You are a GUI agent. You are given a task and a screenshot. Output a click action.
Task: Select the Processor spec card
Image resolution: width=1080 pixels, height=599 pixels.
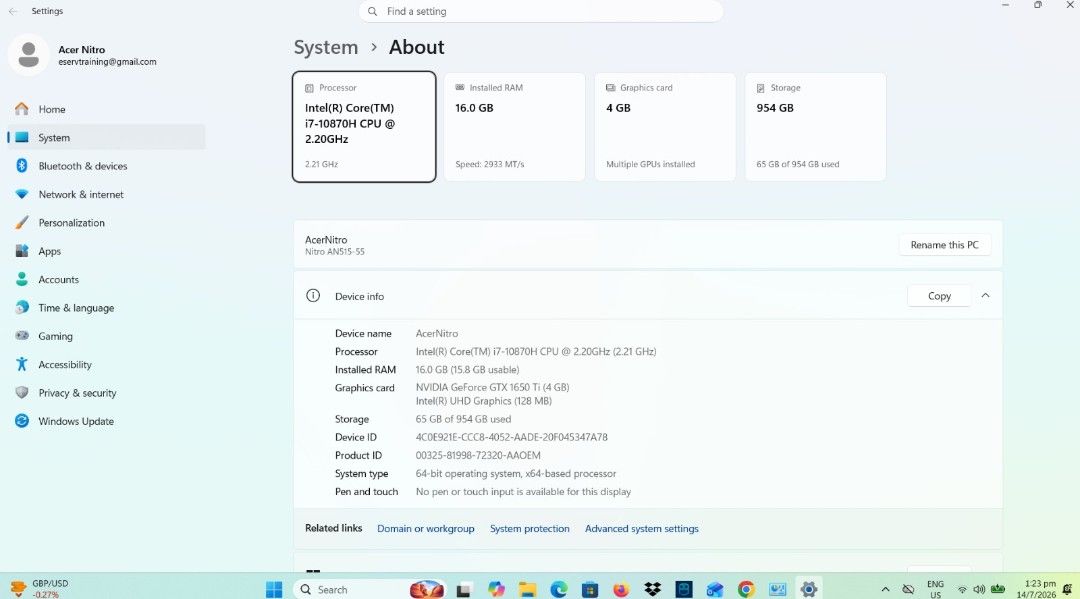pyautogui.click(x=364, y=127)
